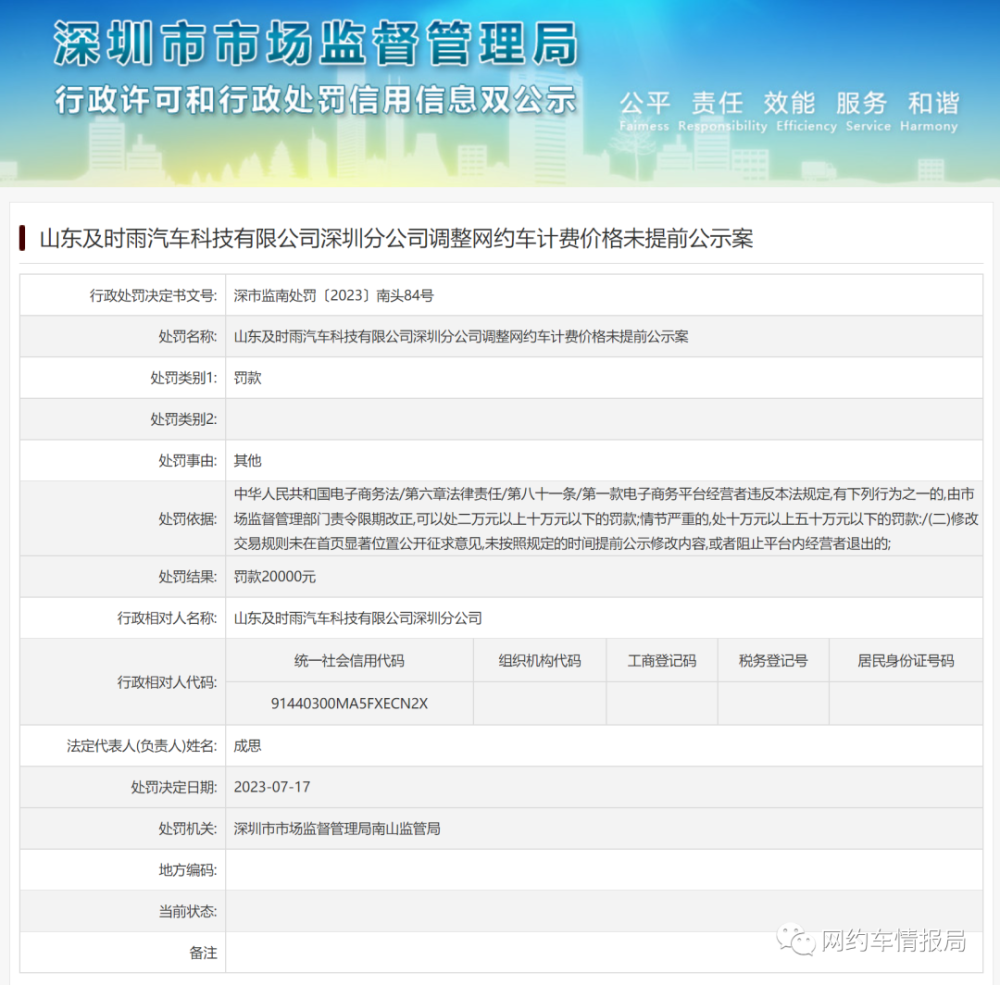The height and width of the screenshot is (985, 1000).
Task: Click the 罚款20000元 penalty result
Action: coord(275,577)
